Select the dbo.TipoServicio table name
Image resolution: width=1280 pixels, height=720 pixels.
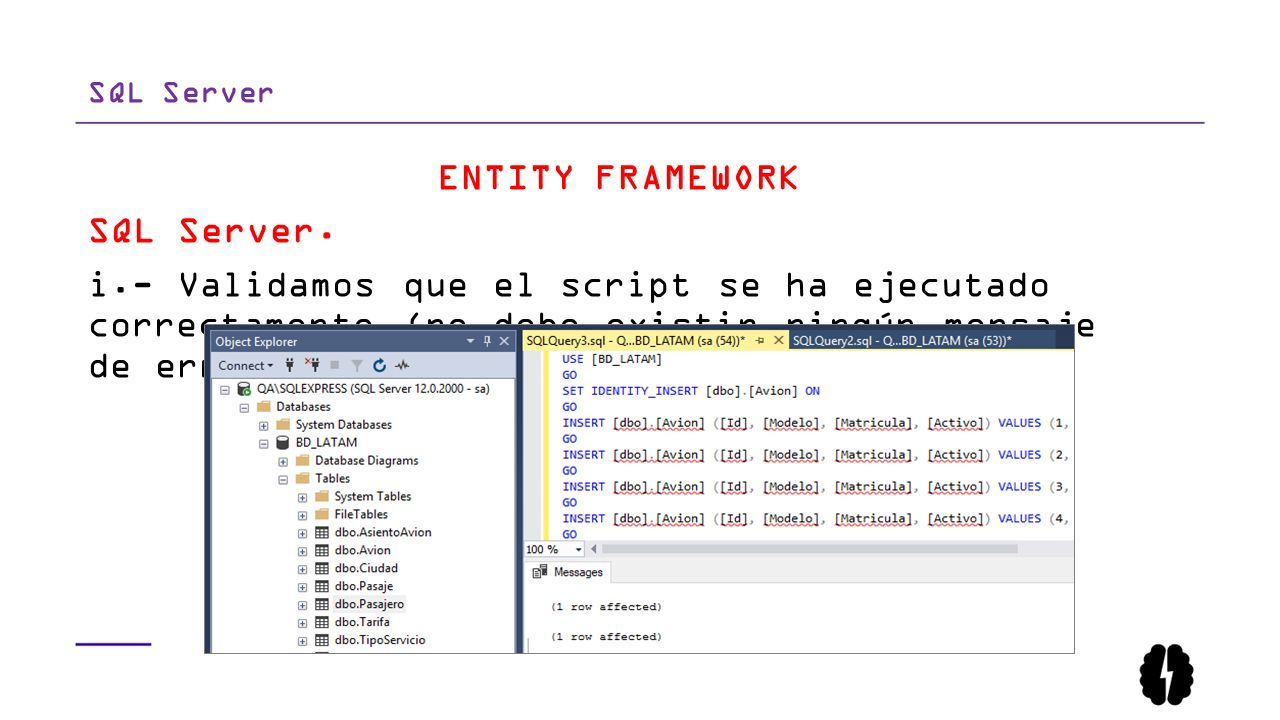(380, 640)
